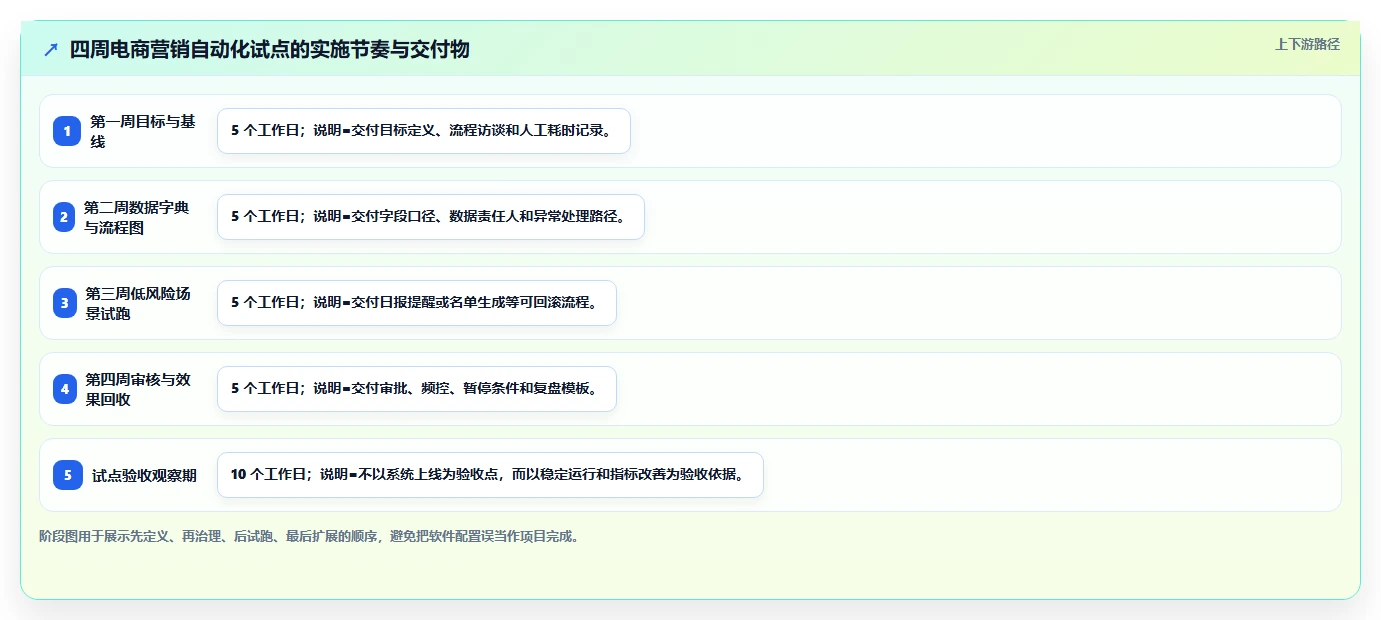1381x620 pixels.
Task: Select the 第四周审核与效果回收 stage label
Action: tap(140, 389)
